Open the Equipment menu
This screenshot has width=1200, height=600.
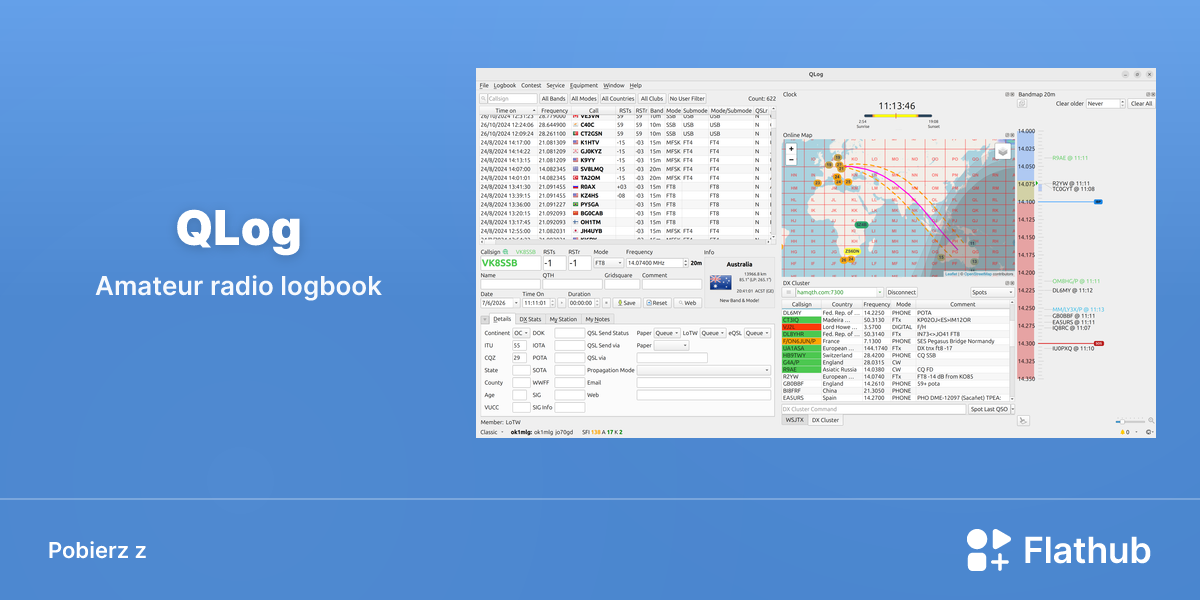click(584, 86)
